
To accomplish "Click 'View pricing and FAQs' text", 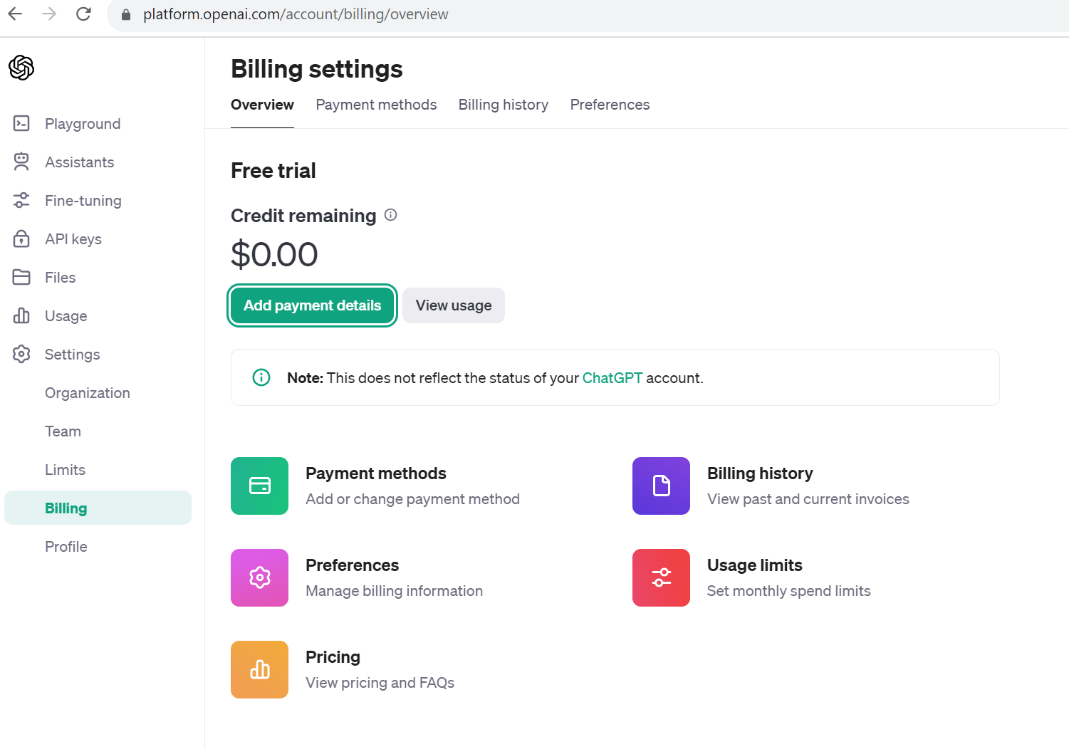I will click(x=380, y=683).
